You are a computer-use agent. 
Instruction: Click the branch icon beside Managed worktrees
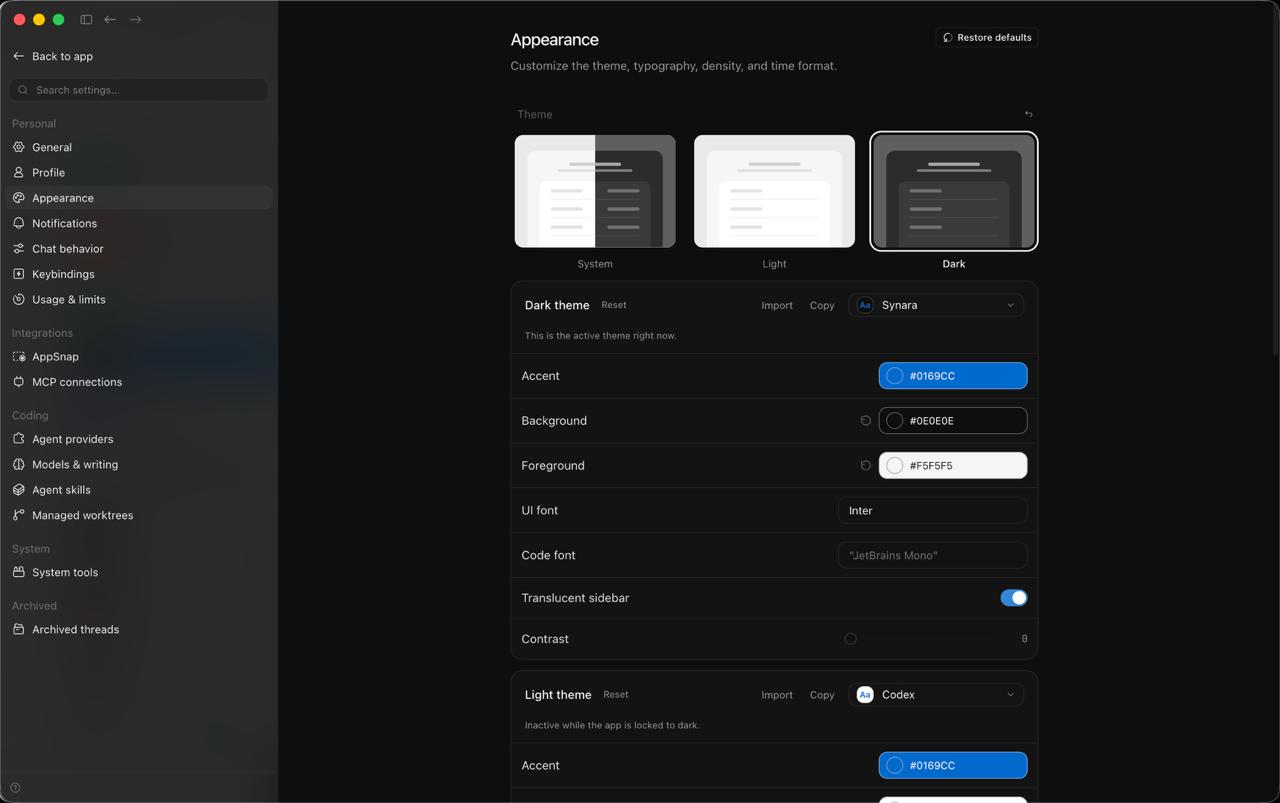tap(19, 515)
